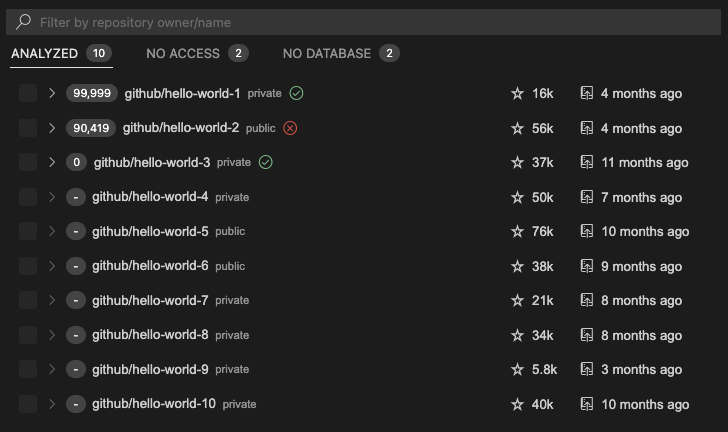Expand the github/hello-world-2 row chevron
728x432 pixels.
[52, 128]
